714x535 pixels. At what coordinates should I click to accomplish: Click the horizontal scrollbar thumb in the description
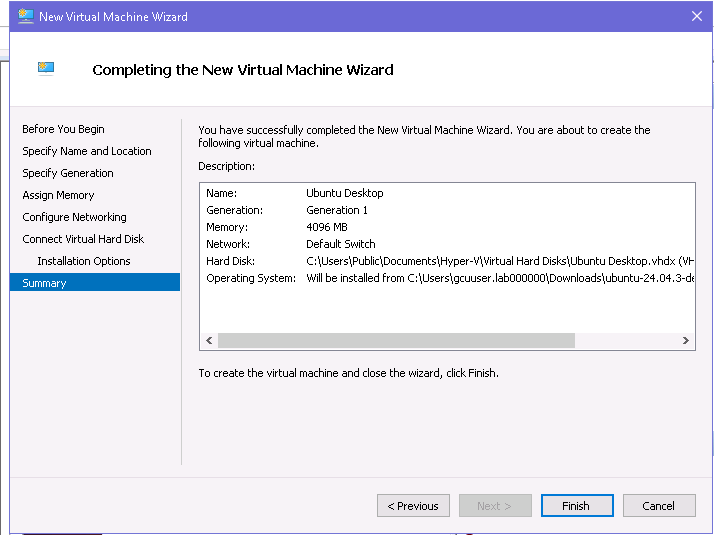(396, 341)
